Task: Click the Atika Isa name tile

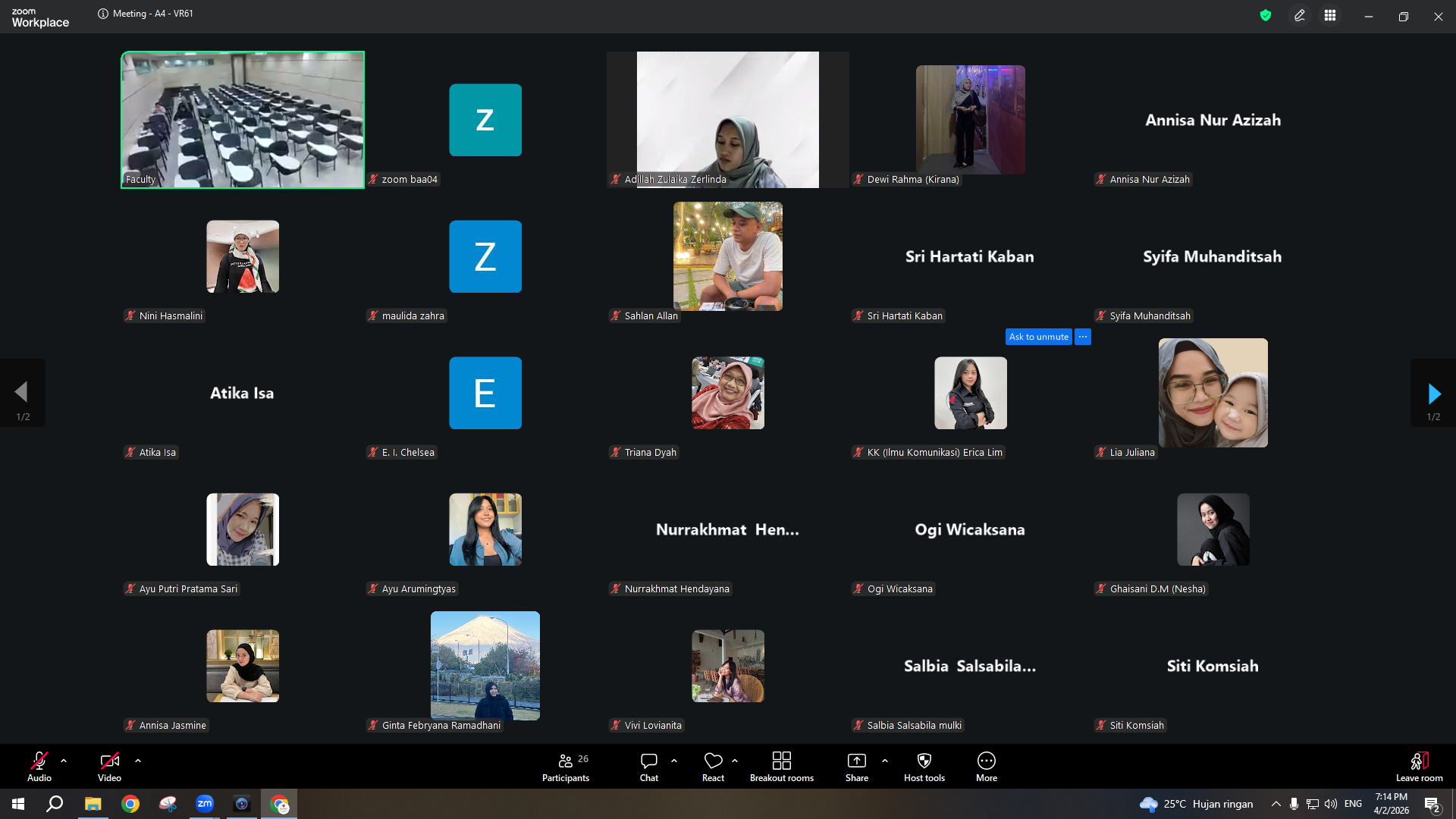Action: point(242,393)
